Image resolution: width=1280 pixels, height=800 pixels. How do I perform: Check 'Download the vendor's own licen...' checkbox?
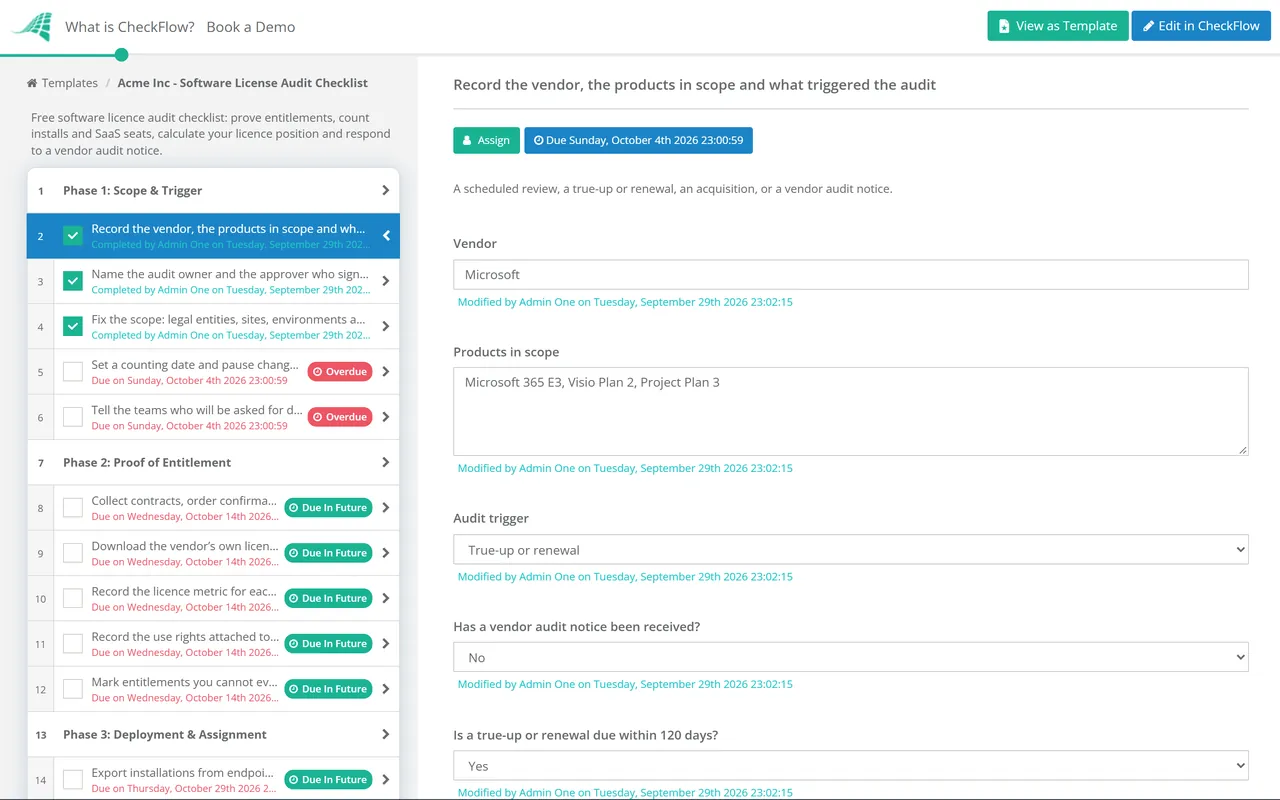click(x=73, y=553)
